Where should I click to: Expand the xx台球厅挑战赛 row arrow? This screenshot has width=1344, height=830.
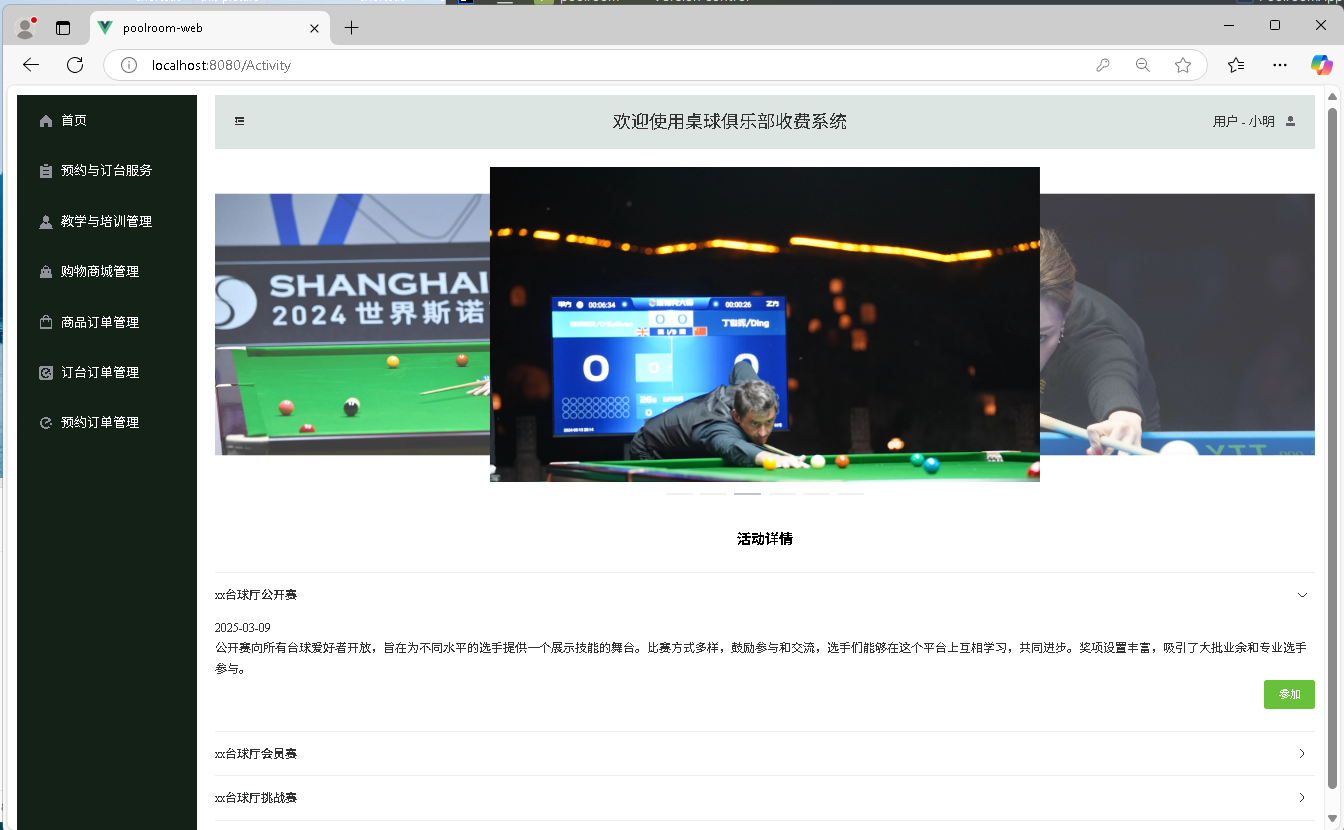pos(1302,798)
